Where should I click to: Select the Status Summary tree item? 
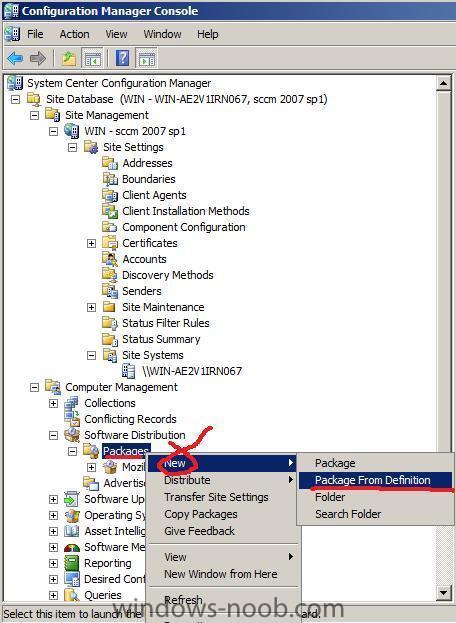(161, 339)
